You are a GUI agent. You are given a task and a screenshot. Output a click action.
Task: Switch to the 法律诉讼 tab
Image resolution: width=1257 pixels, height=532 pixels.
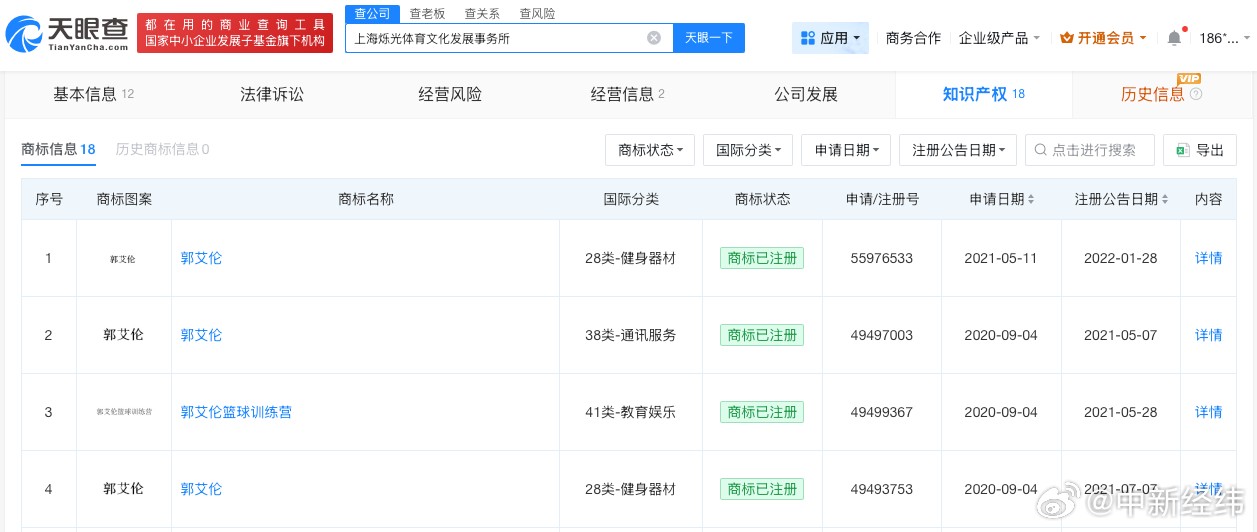271,95
